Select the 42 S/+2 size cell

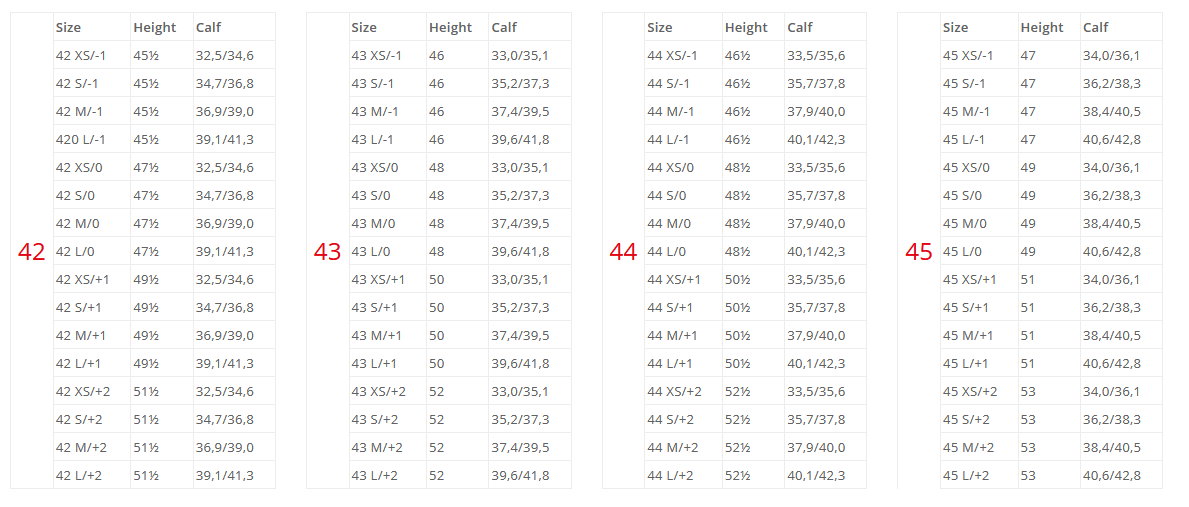[x=92, y=420]
